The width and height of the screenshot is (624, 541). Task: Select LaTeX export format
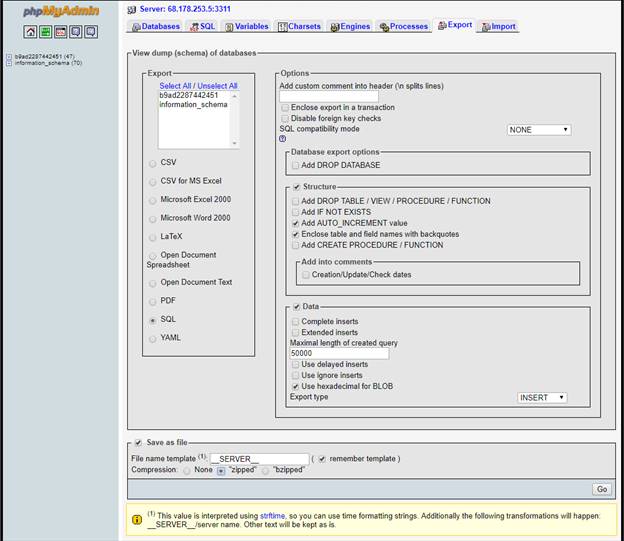tap(152, 237)
